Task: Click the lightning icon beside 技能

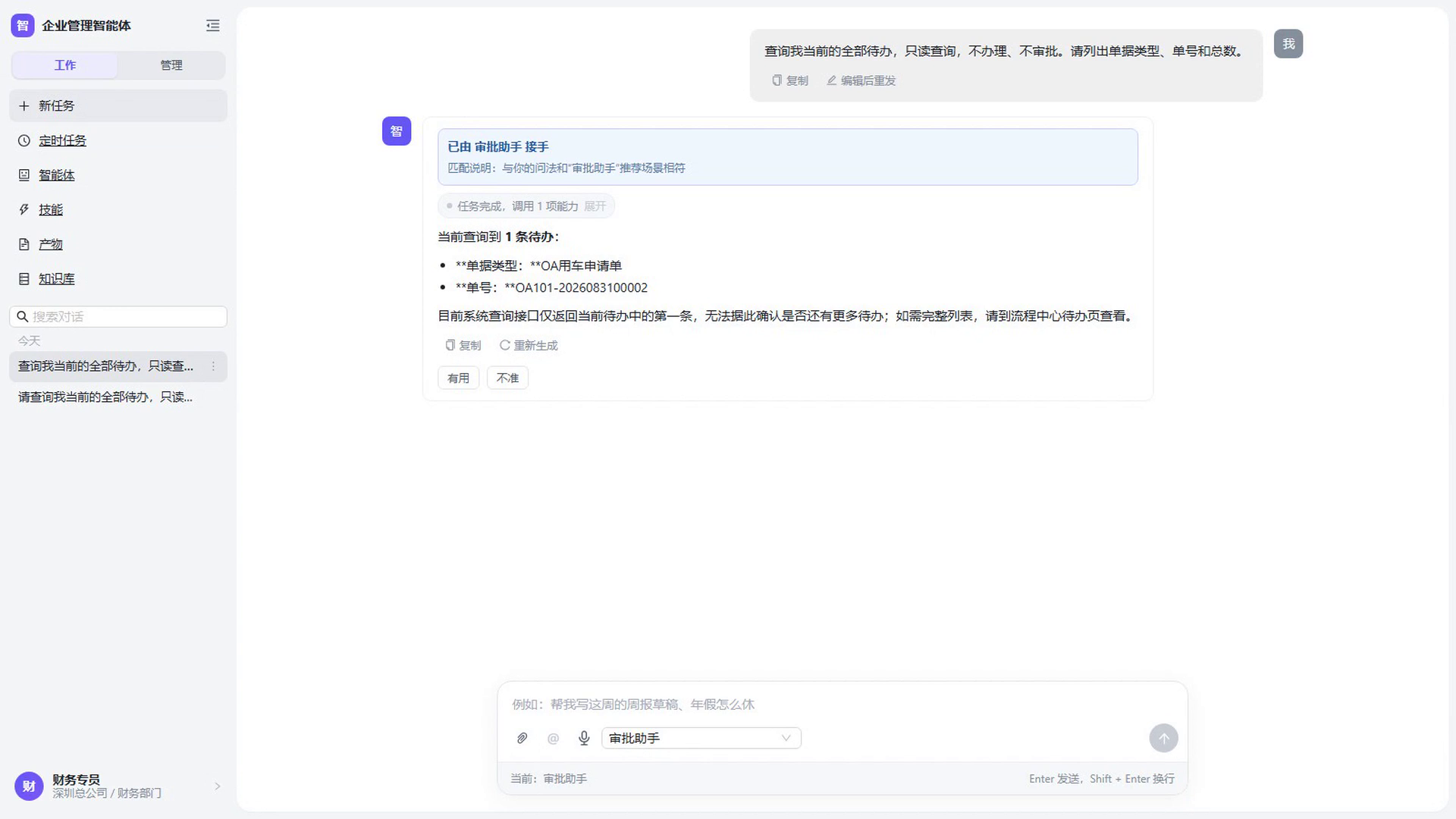Action: 24,210
